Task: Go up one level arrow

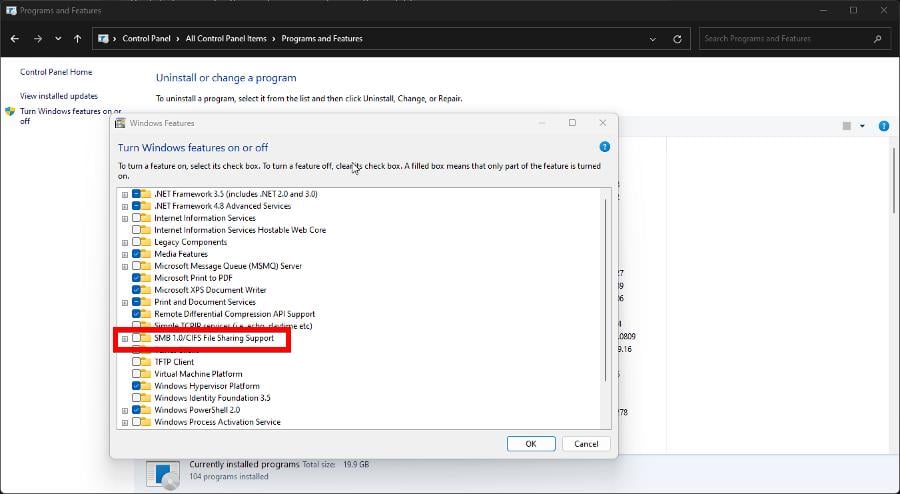Action: point(77,38)
